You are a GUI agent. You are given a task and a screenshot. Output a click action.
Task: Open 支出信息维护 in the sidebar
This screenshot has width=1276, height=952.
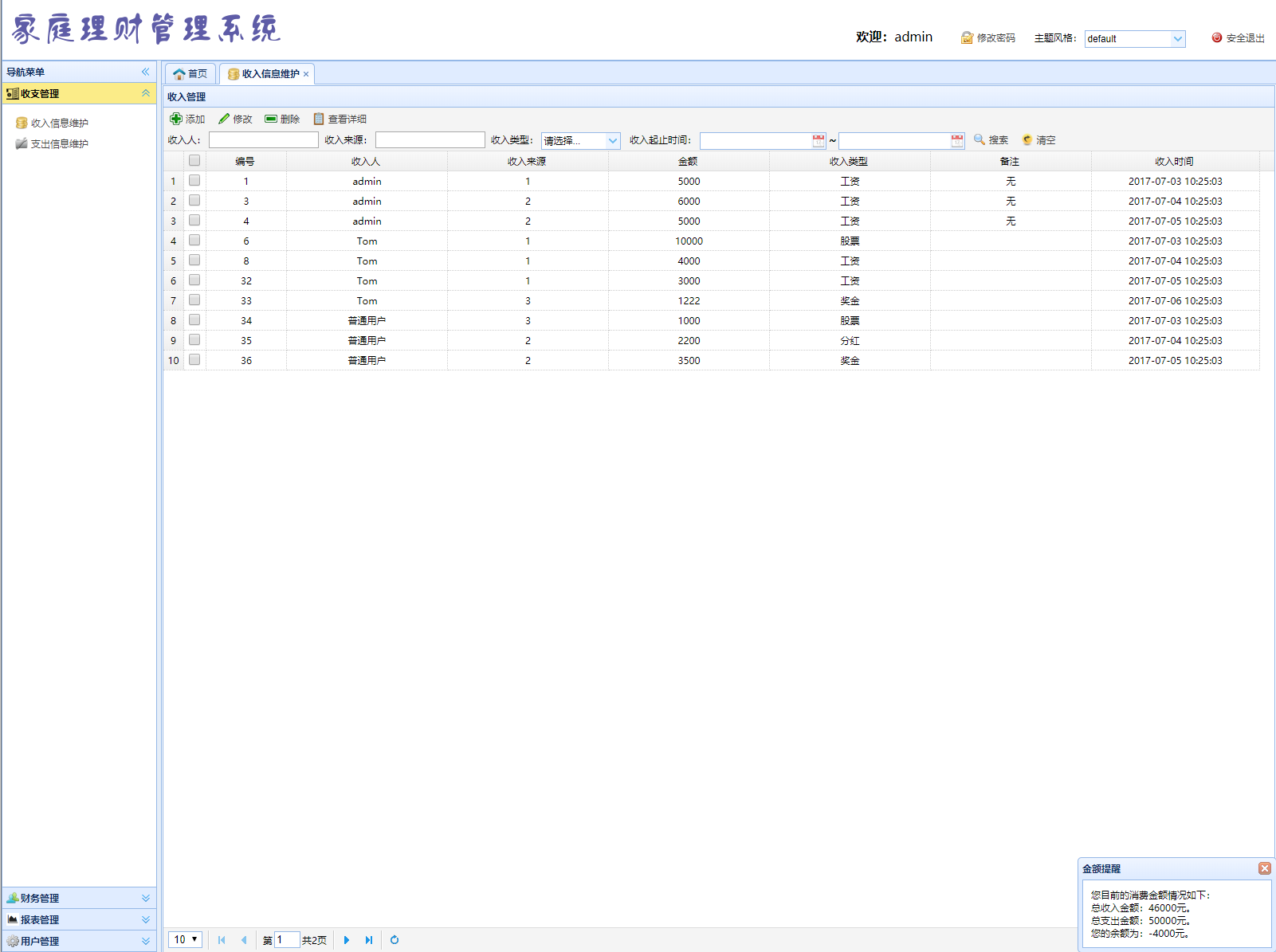tap(59, 143)
